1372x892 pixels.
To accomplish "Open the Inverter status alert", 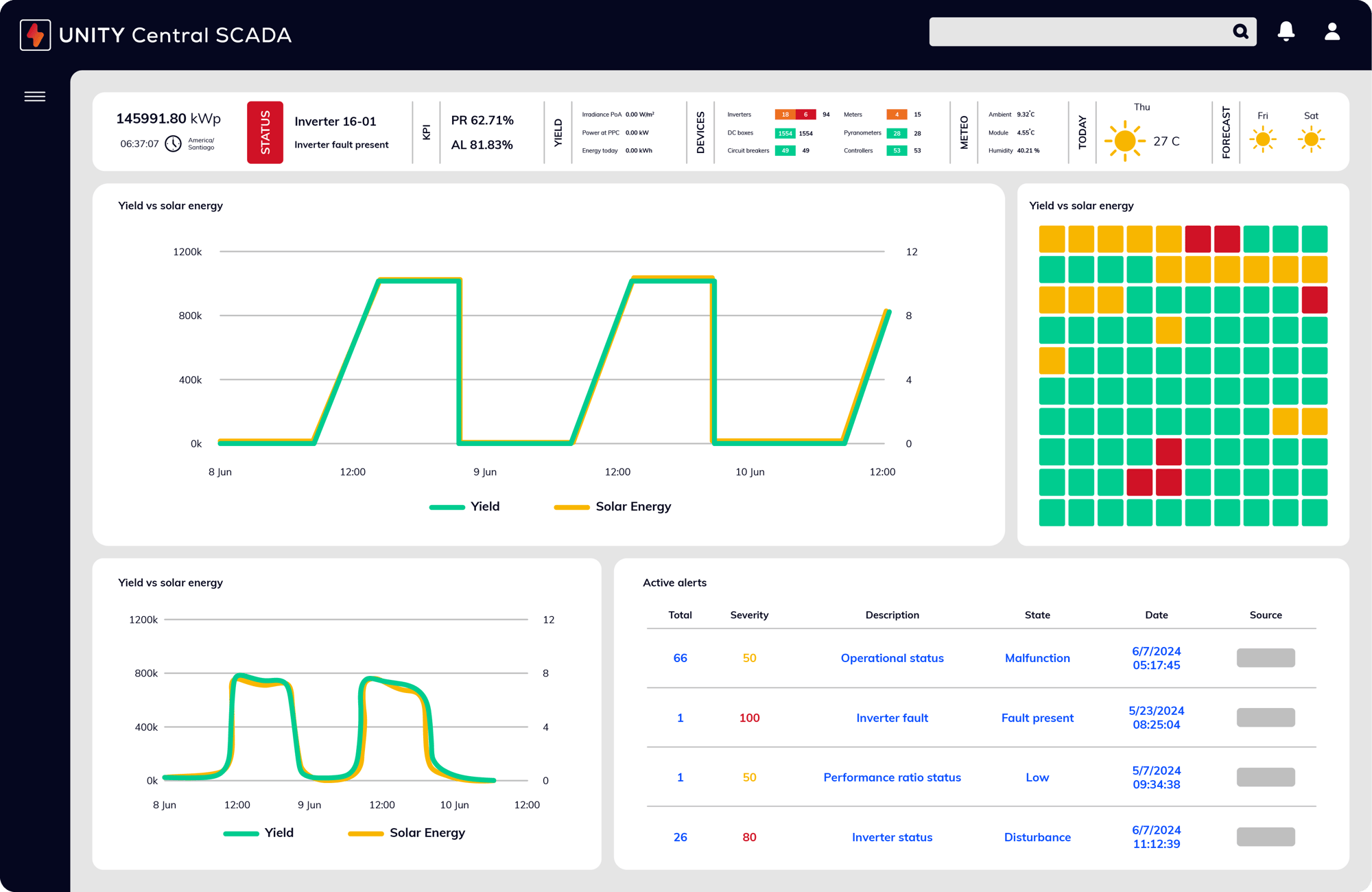I will (892, 837).
